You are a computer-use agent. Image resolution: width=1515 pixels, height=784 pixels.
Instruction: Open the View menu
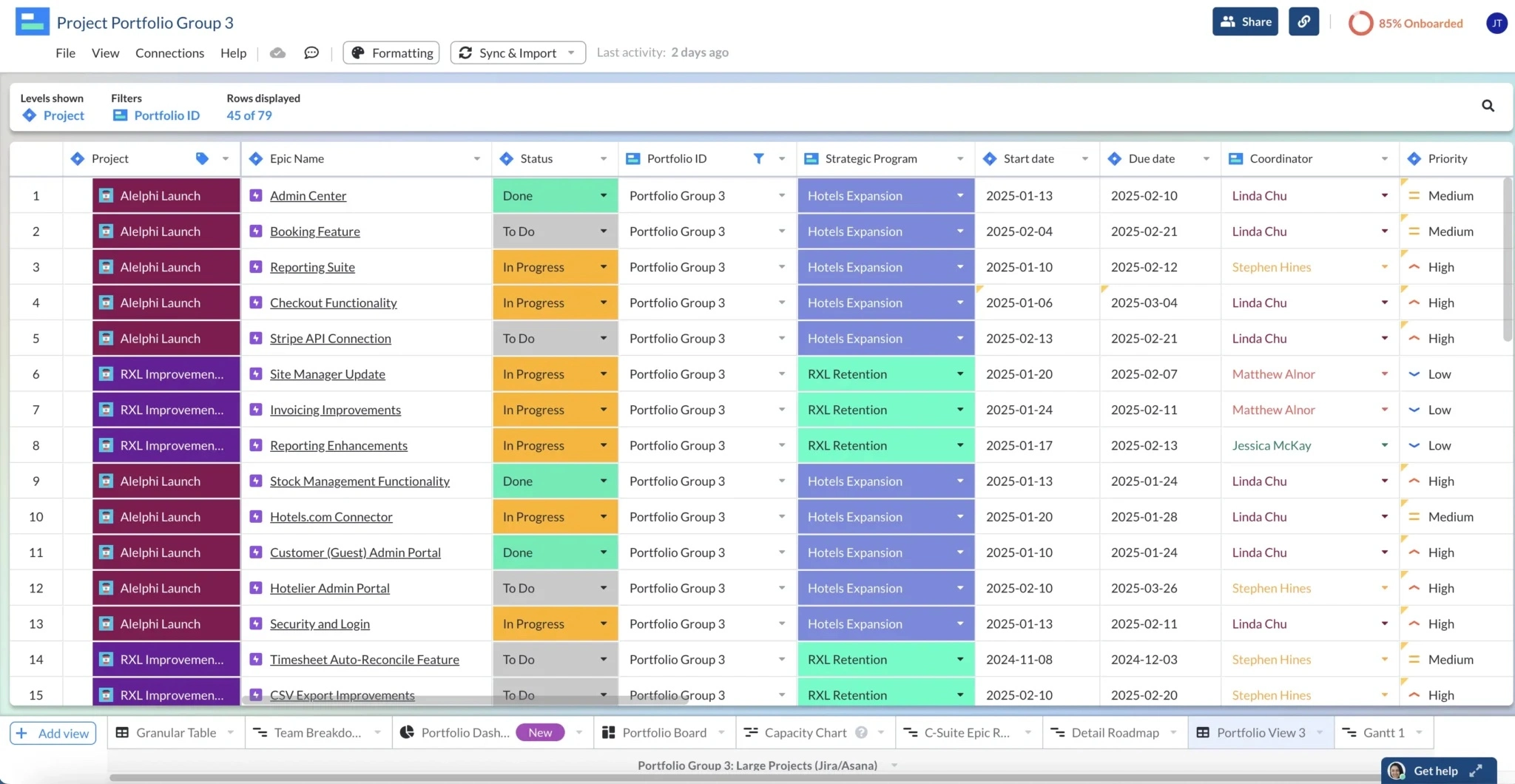[105, 53]
